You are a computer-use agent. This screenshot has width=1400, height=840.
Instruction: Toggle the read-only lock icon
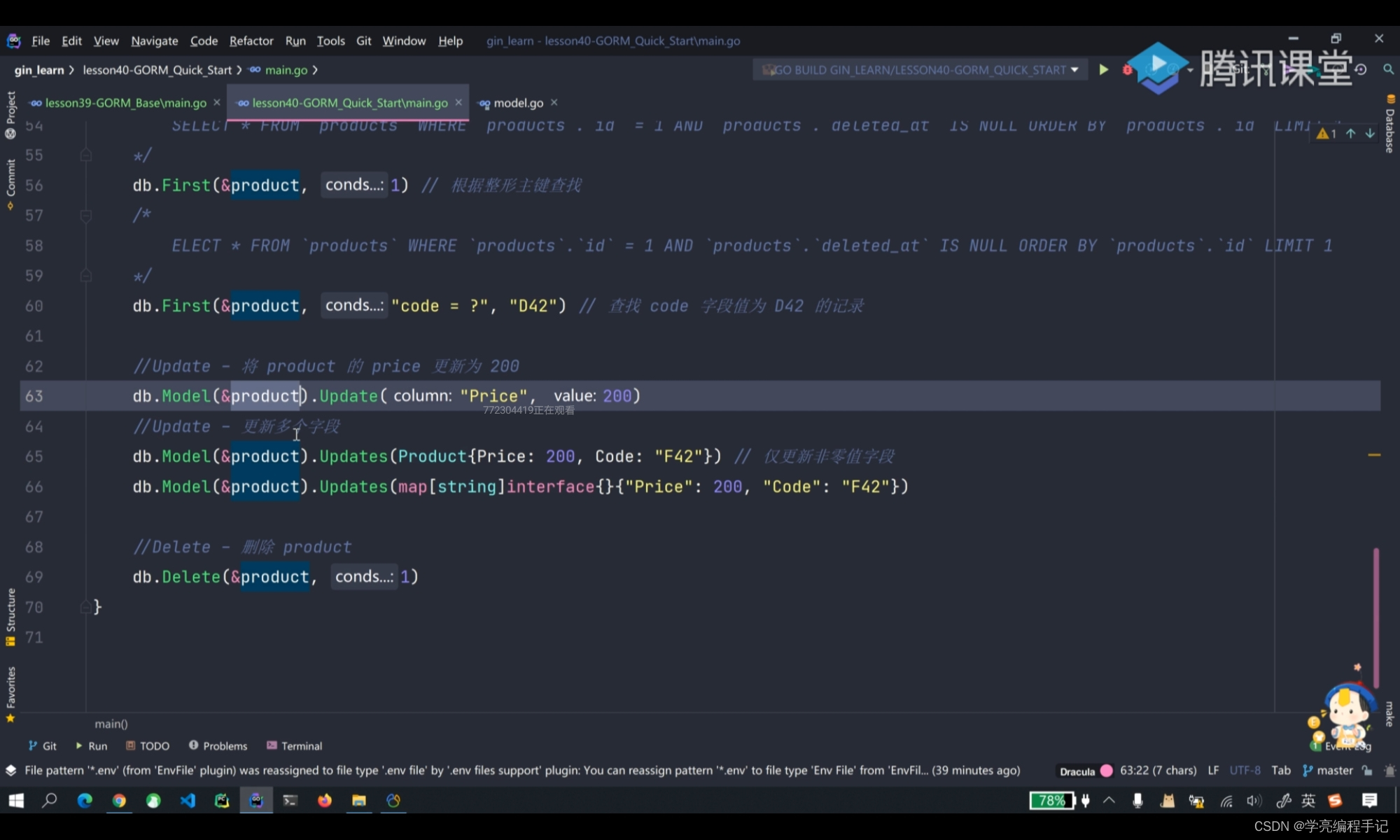(1367, 771)
